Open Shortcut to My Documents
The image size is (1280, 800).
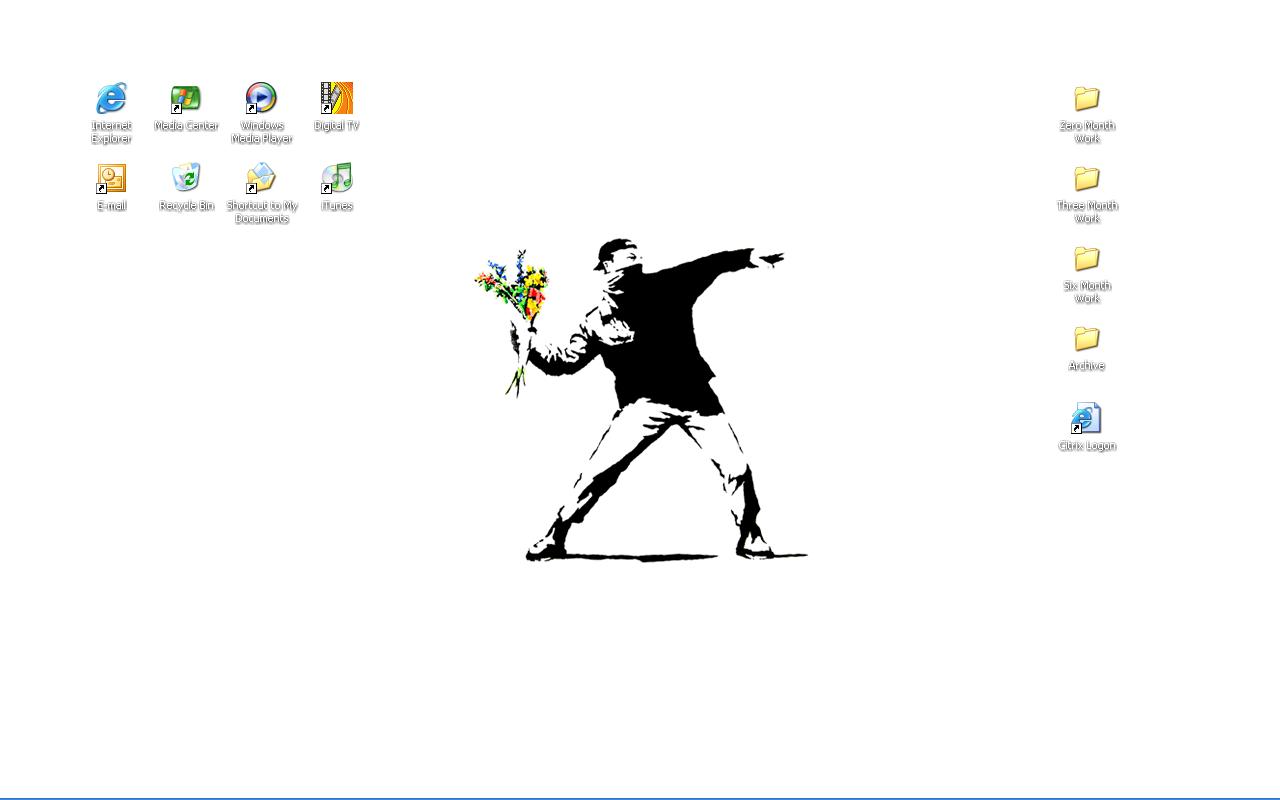[261, 179]
